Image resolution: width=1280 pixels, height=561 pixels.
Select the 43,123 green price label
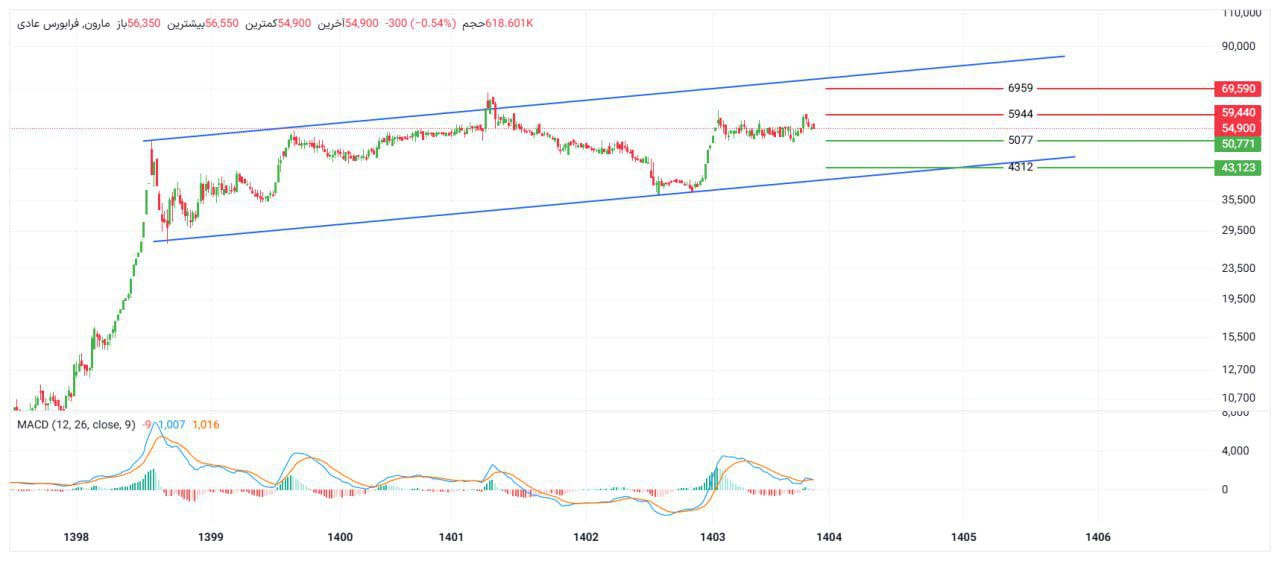(x=1237, y=168)
